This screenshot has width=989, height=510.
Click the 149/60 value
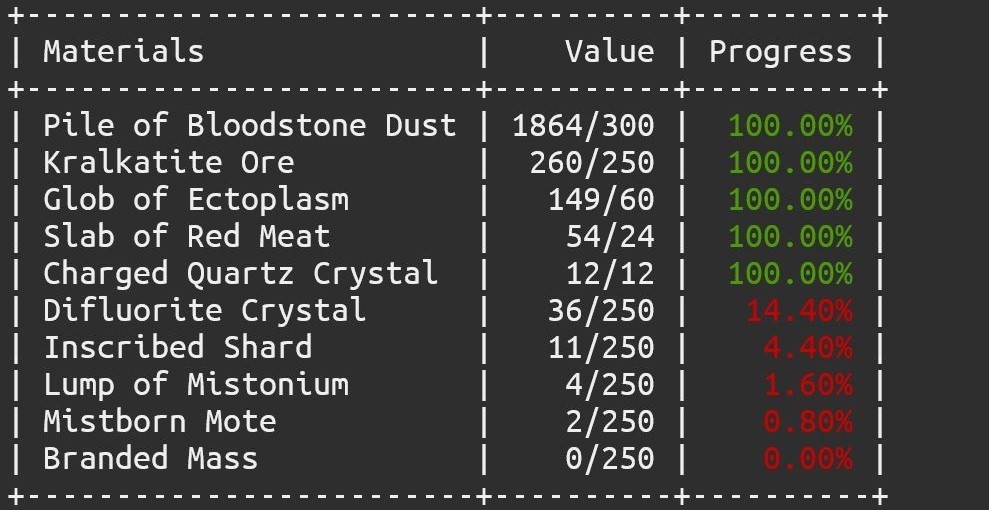pos(601,200)
